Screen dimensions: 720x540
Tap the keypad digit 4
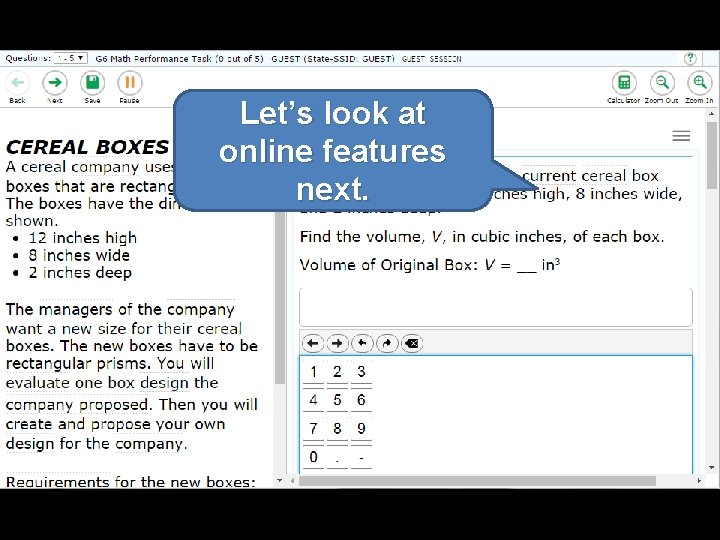pos(313,400)
